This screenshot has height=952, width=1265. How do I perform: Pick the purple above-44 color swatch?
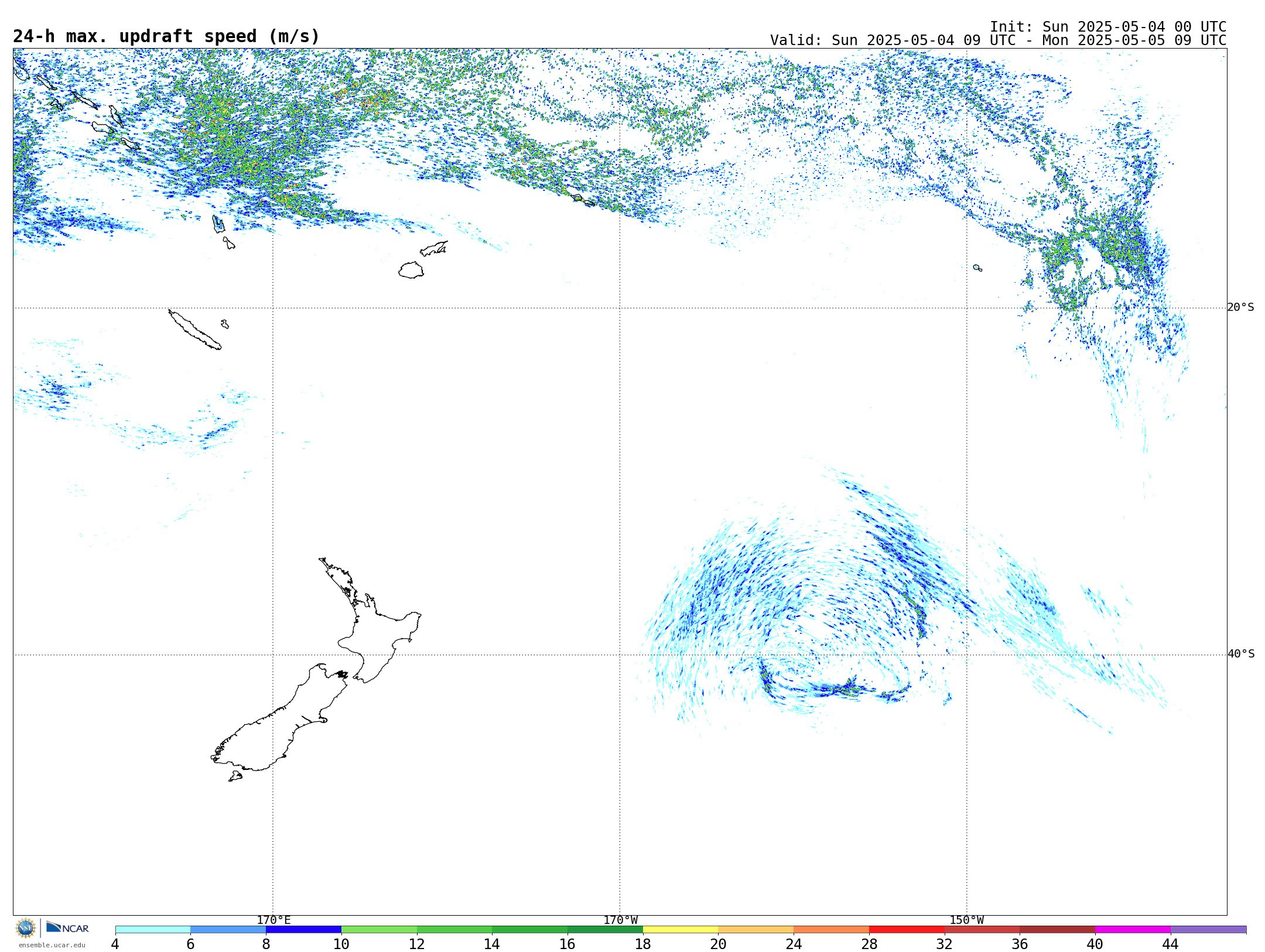pyautogui.click(x=1209, y=930)
